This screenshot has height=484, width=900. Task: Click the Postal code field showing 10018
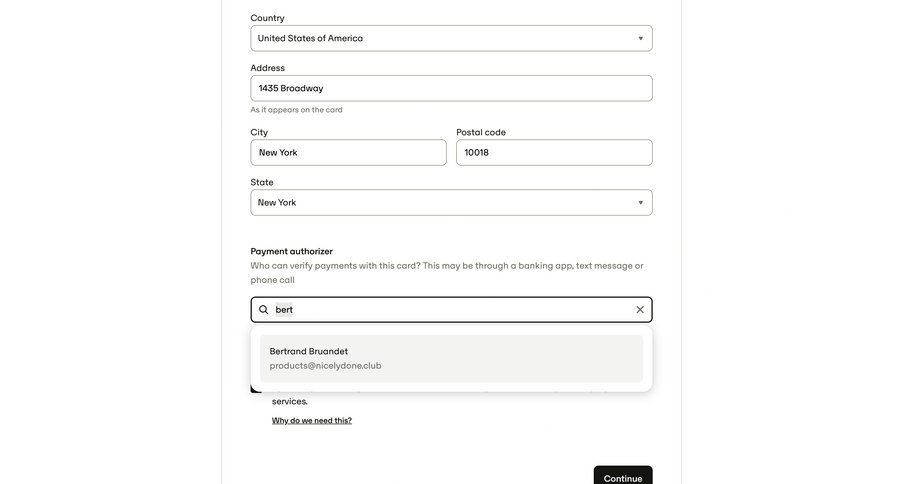click(554, 153)
